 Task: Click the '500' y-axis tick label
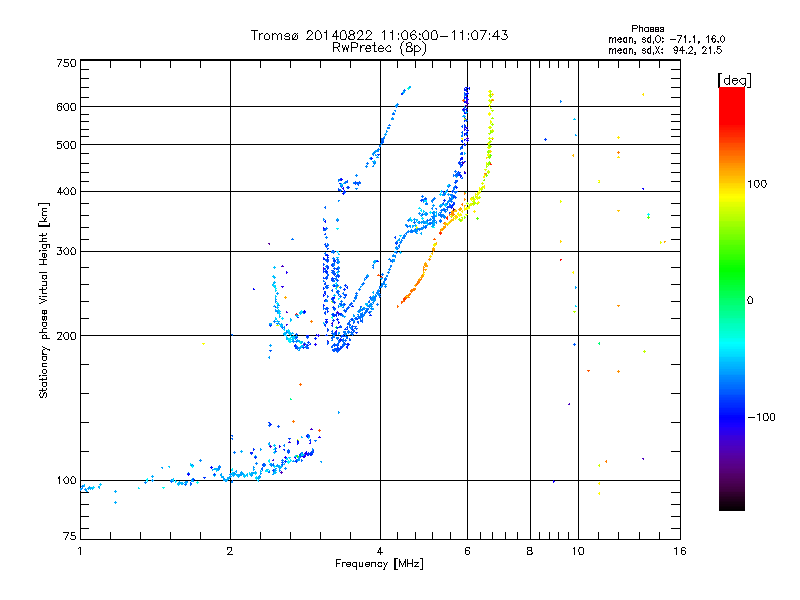tap(66, 145)
